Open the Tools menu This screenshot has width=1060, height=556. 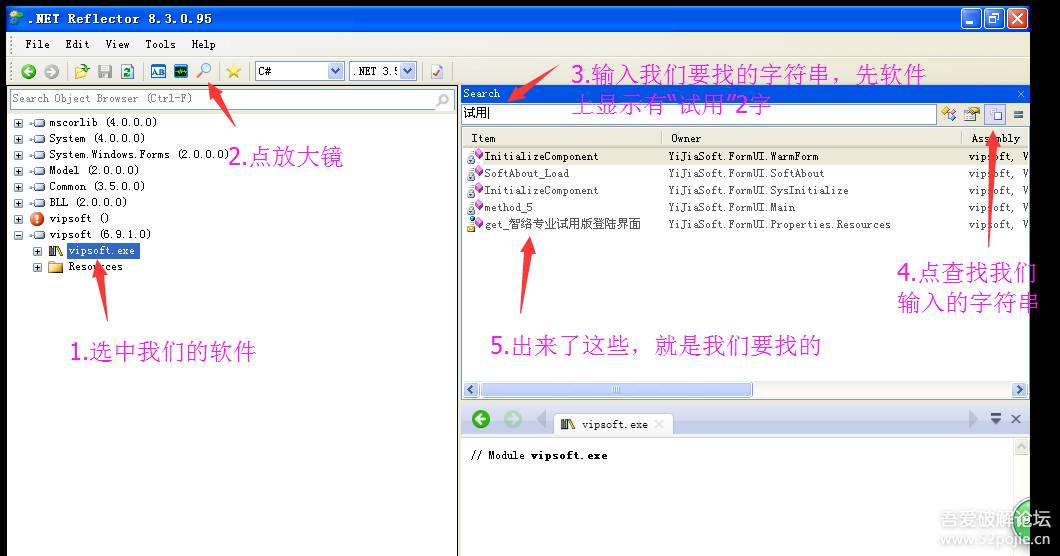(x=160, y=44)
